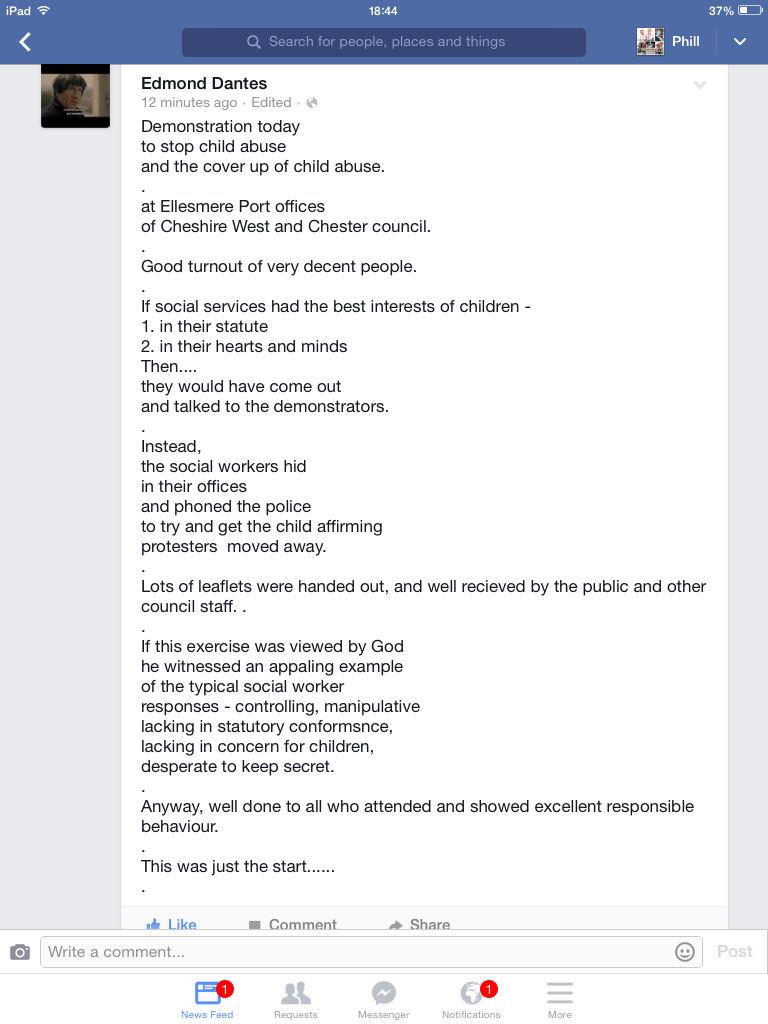Open News Feed tab
Screen dimensions: 768x1024
tap(207, 999)
